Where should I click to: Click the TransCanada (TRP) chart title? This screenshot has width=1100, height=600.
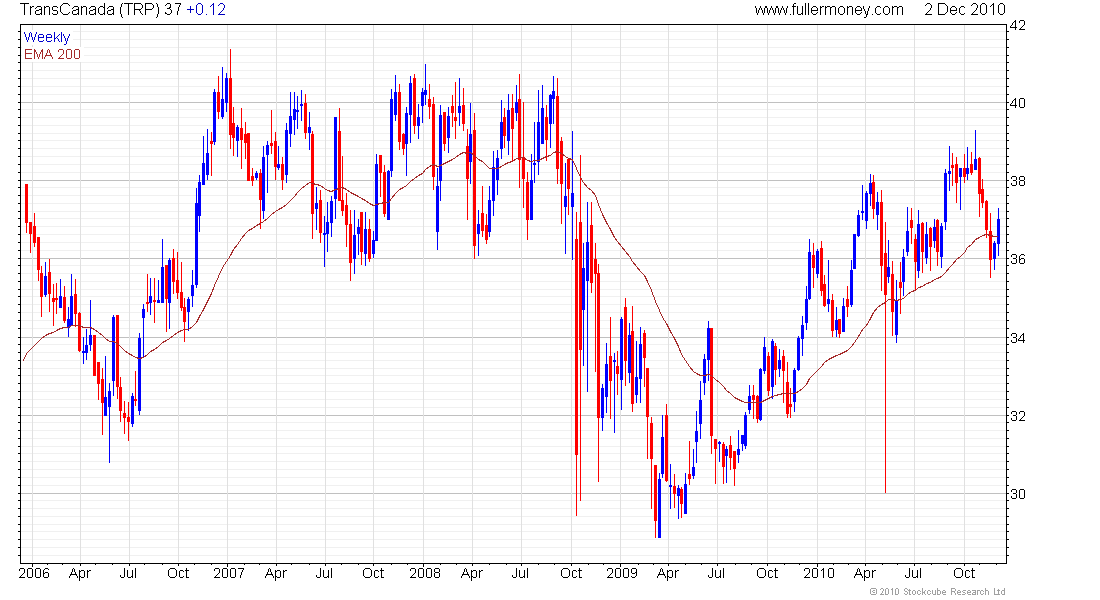click(x=90, y=9)
